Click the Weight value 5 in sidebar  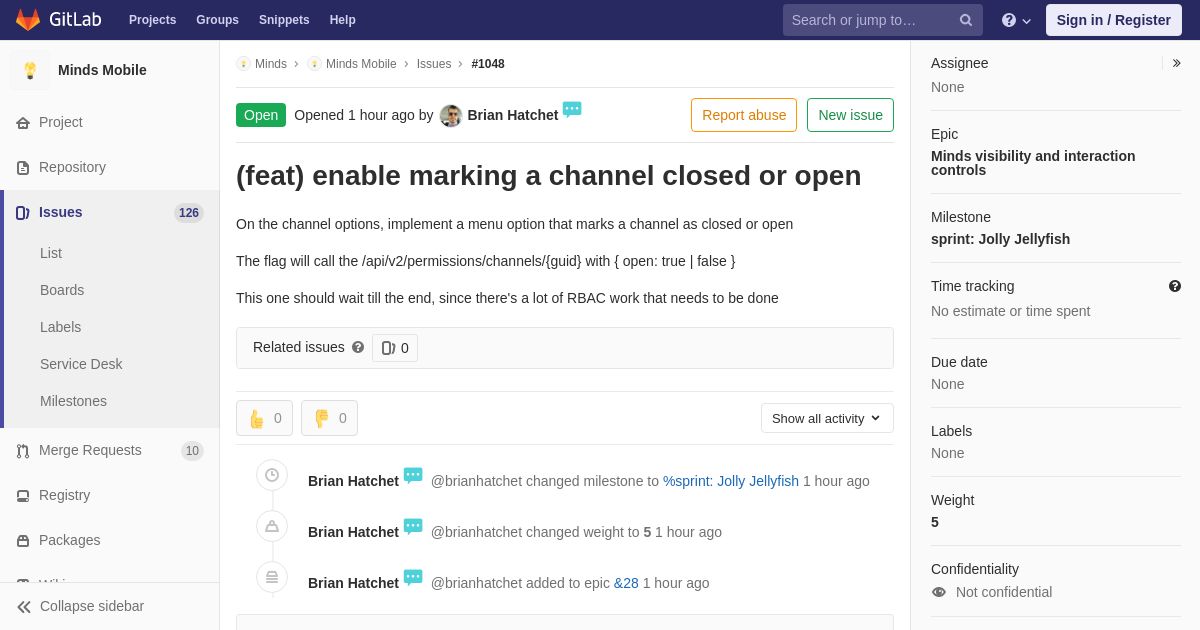click(935, 522)
